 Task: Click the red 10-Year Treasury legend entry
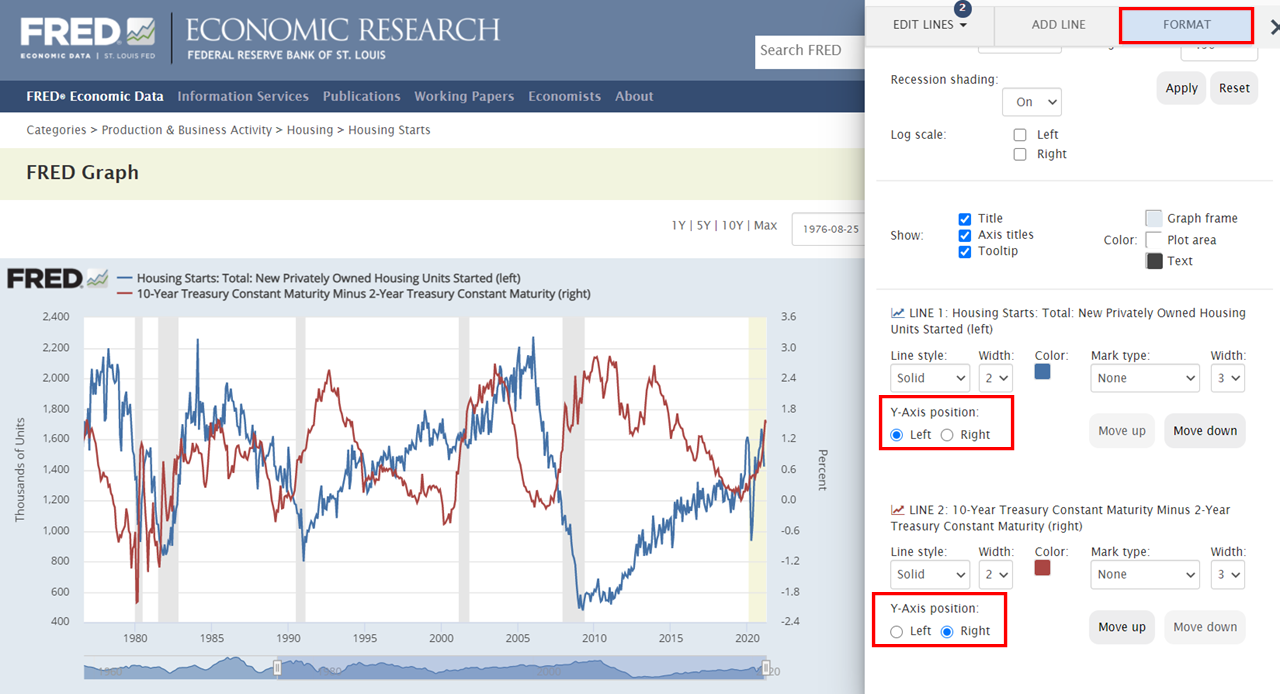[x=354, y=294]
